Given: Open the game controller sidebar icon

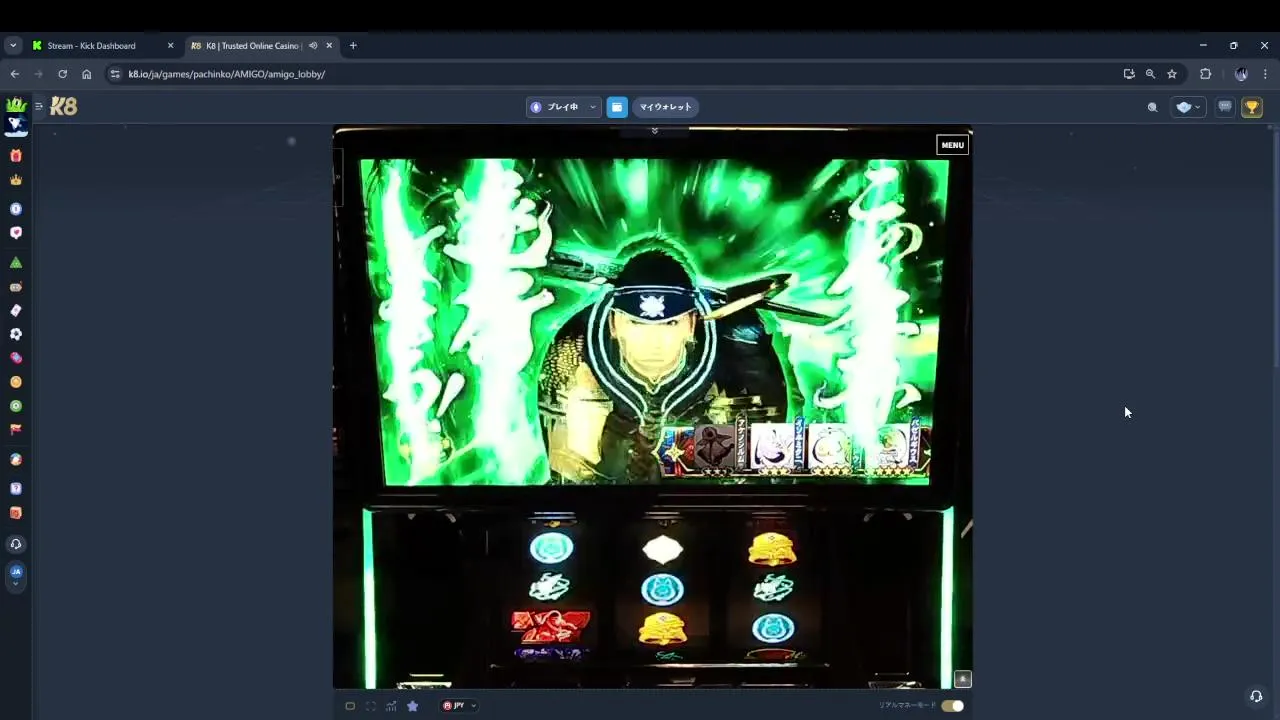Looking at the screenshot, I should pos(15,287).
